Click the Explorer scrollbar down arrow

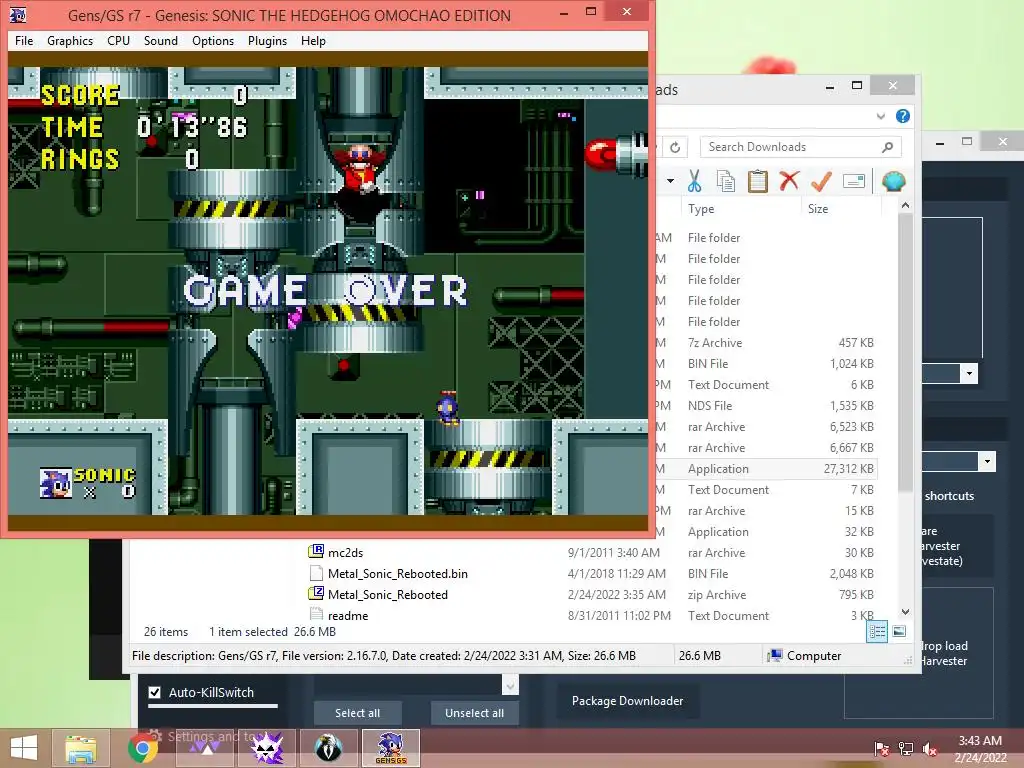tap(905, 612)
